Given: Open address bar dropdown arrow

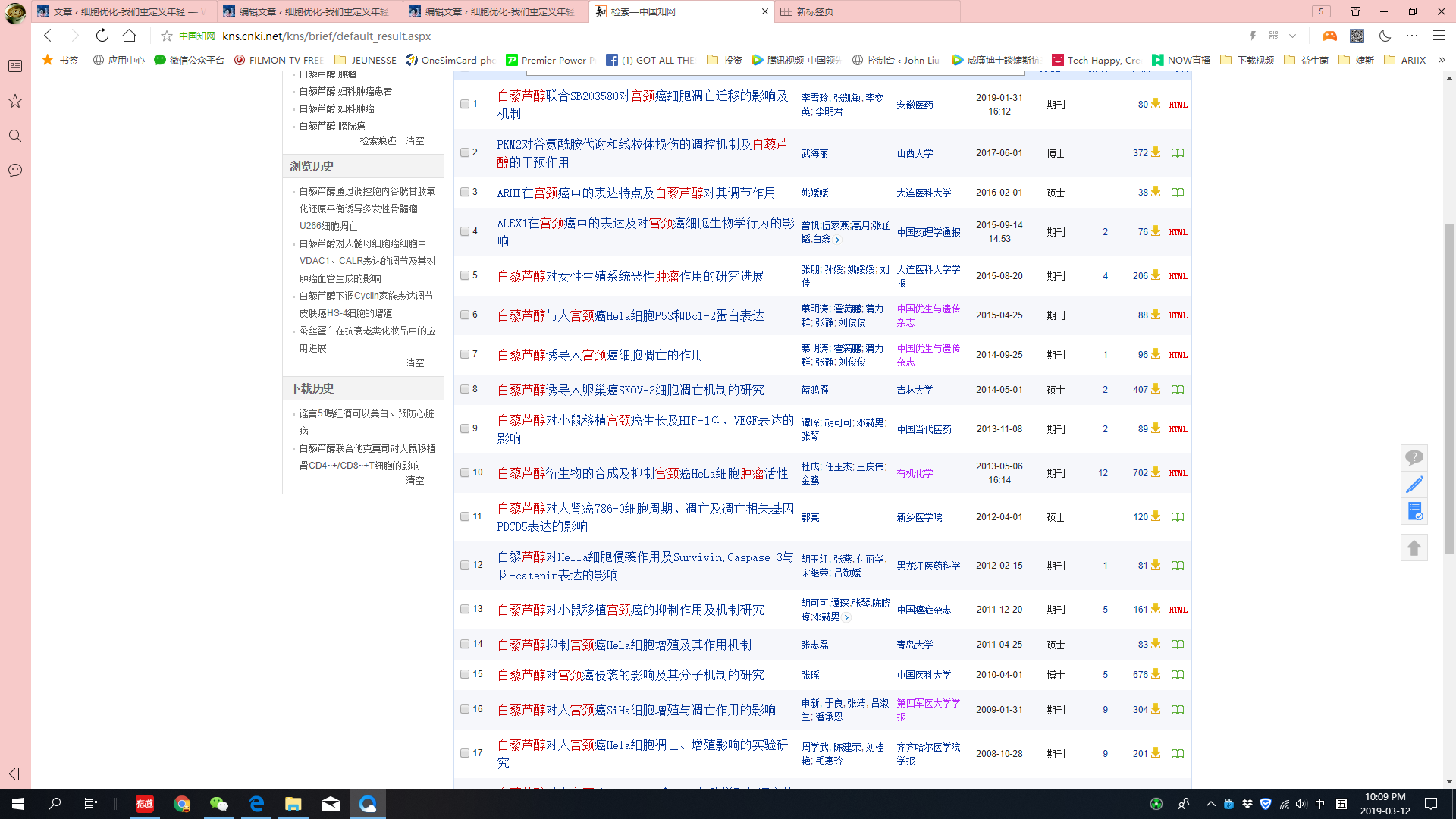Looking at the screenshot, I should tap(1292, 36).
